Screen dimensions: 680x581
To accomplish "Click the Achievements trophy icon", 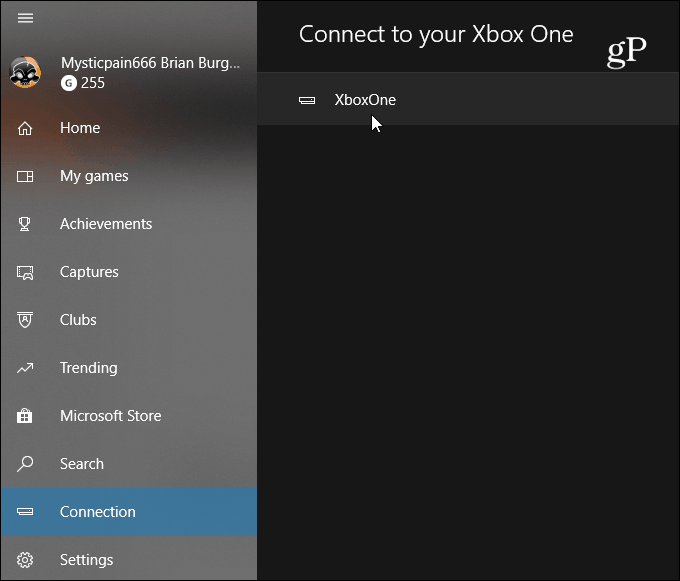I will tap(25, 224).
